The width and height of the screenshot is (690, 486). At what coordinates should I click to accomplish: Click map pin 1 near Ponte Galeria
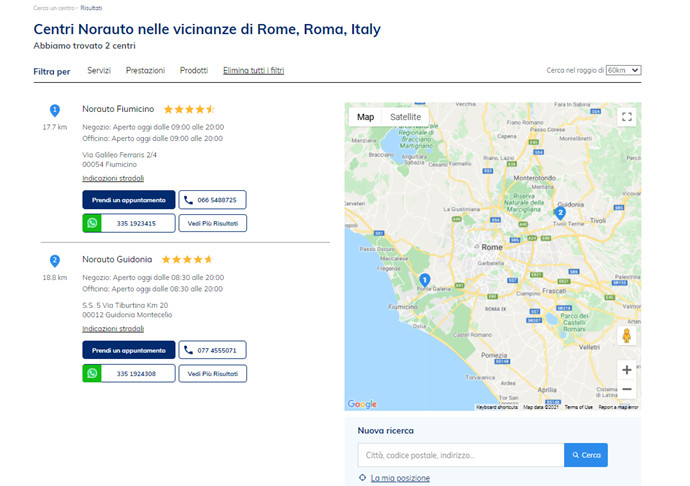(x=424, y=280)
